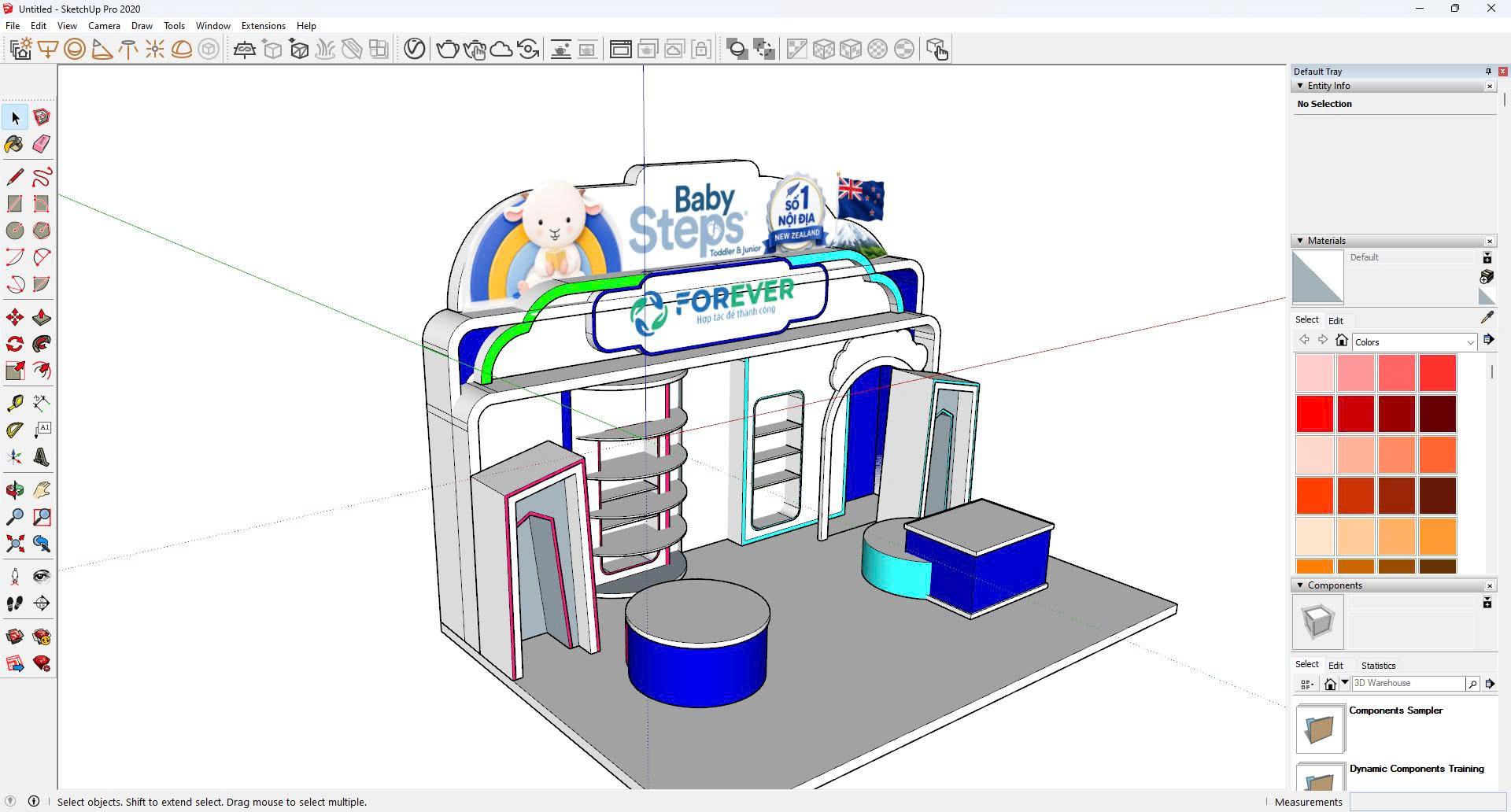Select the Push/Pull tool
1511x812 pixels.
click(x=42, y=317)
